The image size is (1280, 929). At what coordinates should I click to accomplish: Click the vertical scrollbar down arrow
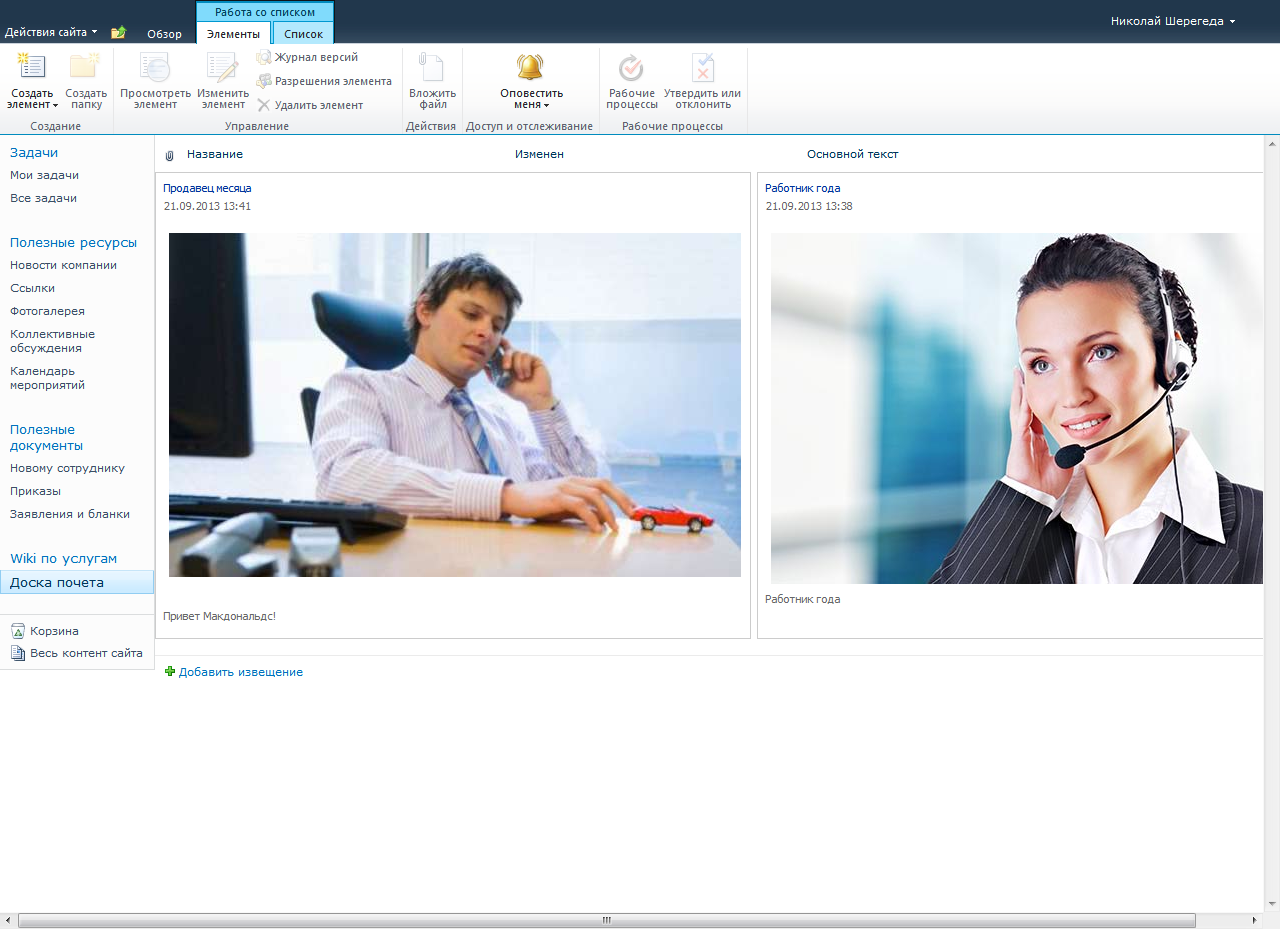[x=1271, y=905]
